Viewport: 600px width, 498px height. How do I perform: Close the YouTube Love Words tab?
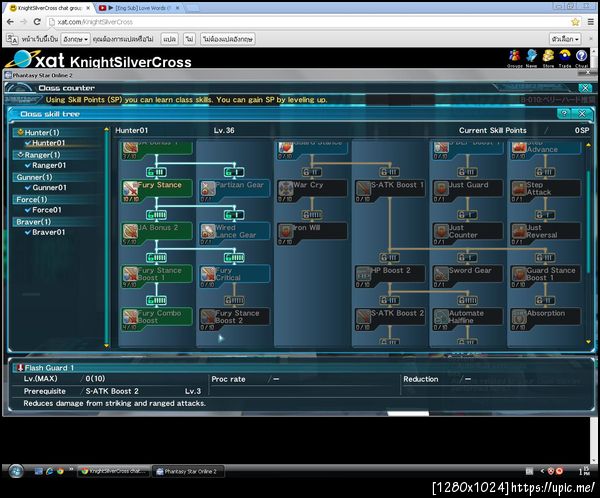click(177, 8)
